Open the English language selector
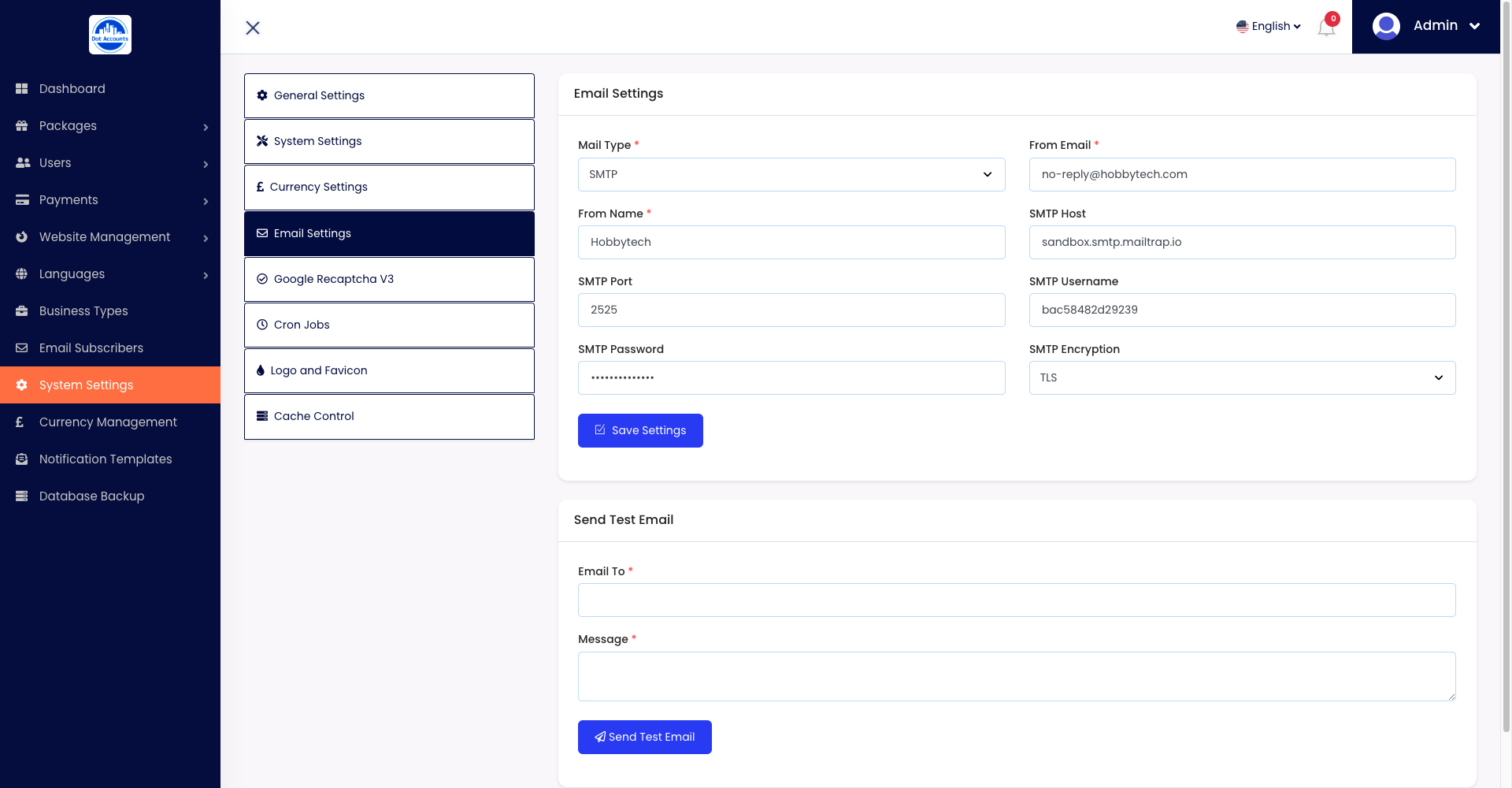The height and width of the screenshot is (788, 1512). (x=1268, y=26)
